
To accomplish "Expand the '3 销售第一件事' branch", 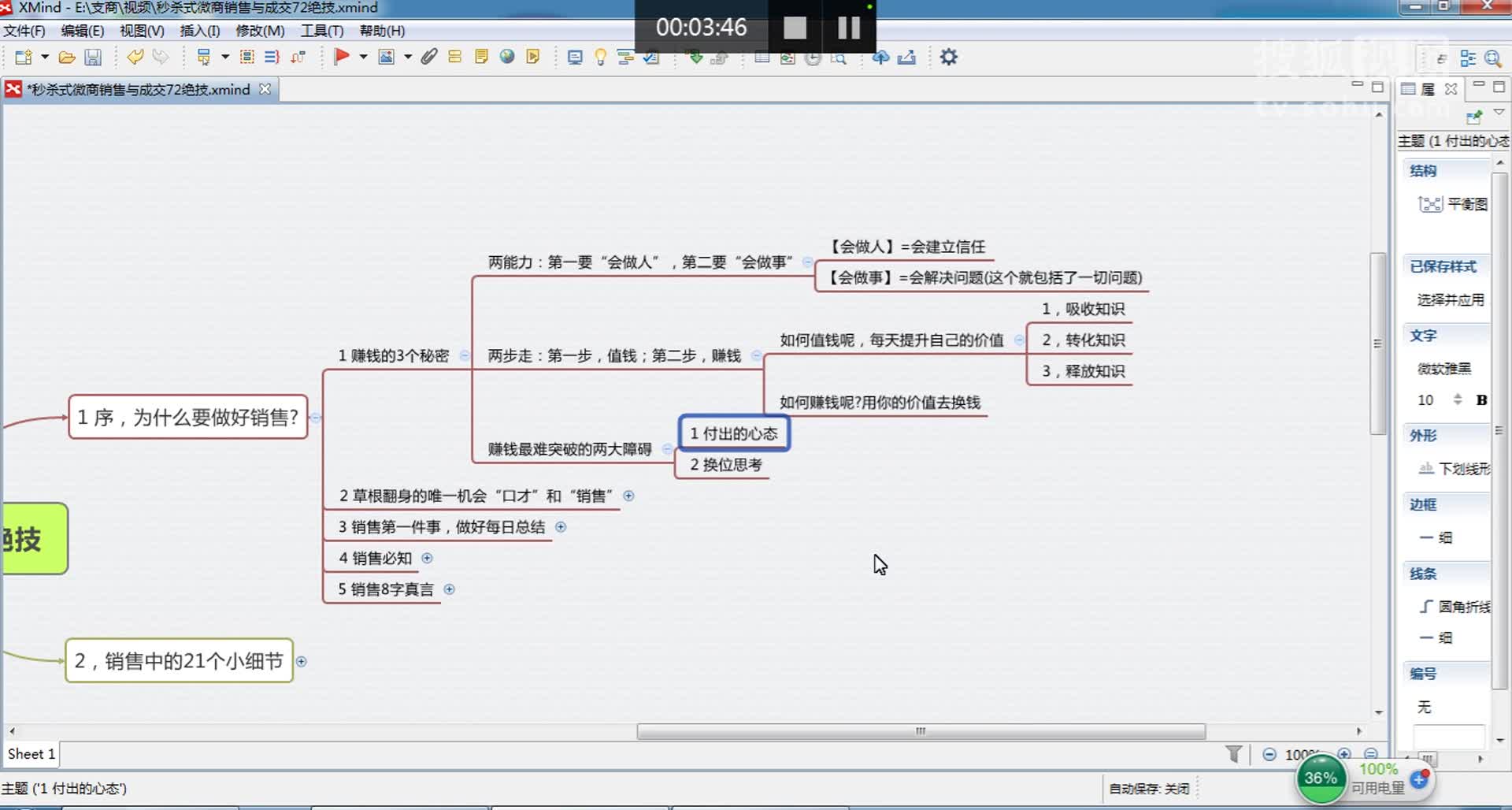I will click(x=561, y=526).
